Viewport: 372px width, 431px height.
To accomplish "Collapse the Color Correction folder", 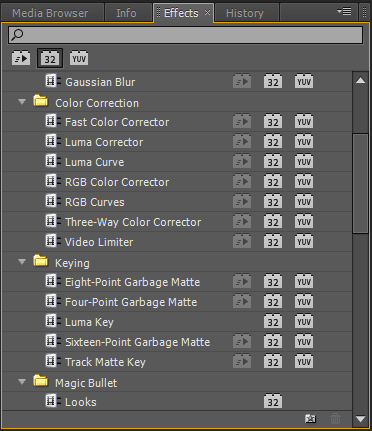I will pos(22,102).
